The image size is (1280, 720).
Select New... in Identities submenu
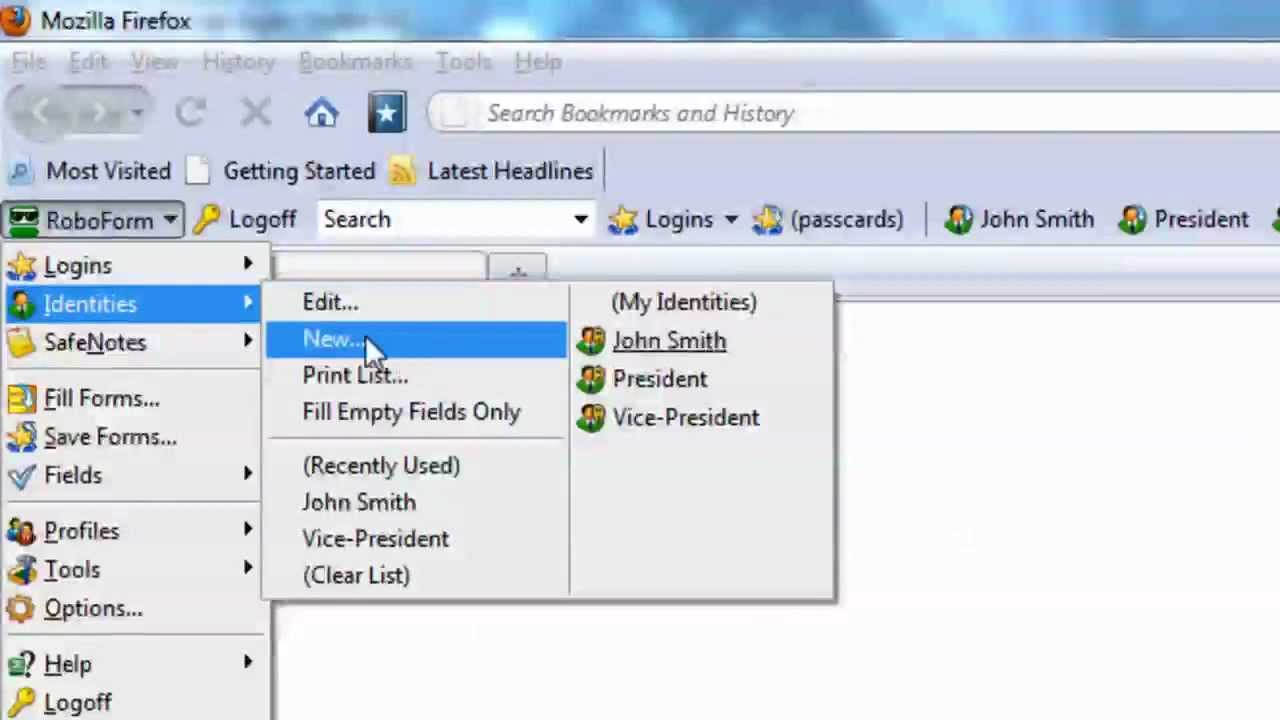[x=415, y=340]
